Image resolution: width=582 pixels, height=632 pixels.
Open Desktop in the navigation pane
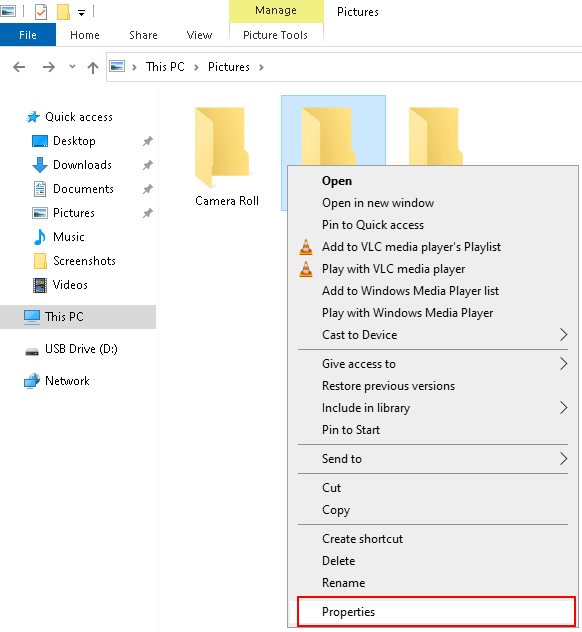(x=64, y=141)
